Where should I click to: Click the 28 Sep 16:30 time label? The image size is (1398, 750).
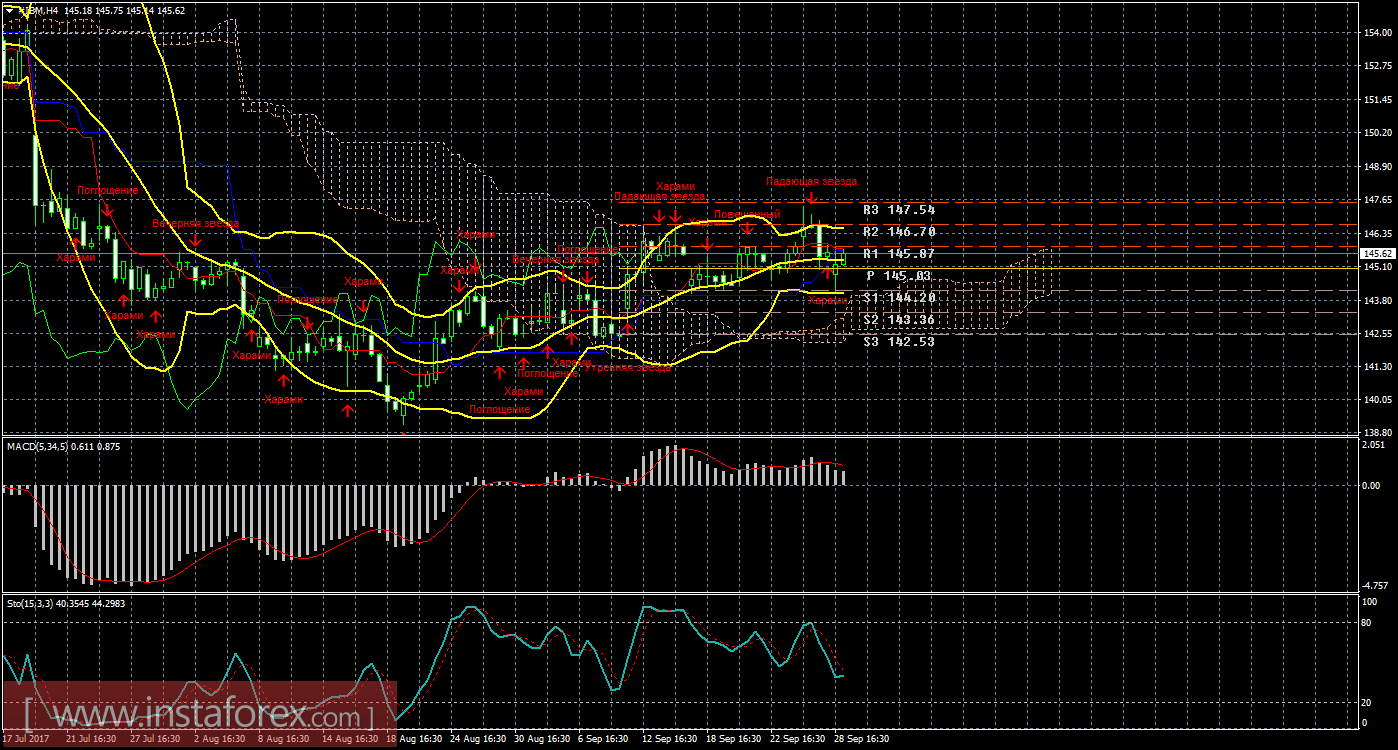(x=861, y=740)
